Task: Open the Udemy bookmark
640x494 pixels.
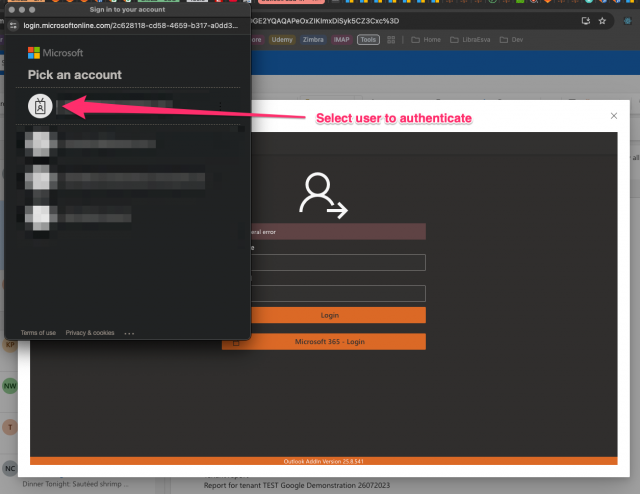Action: 280,40
